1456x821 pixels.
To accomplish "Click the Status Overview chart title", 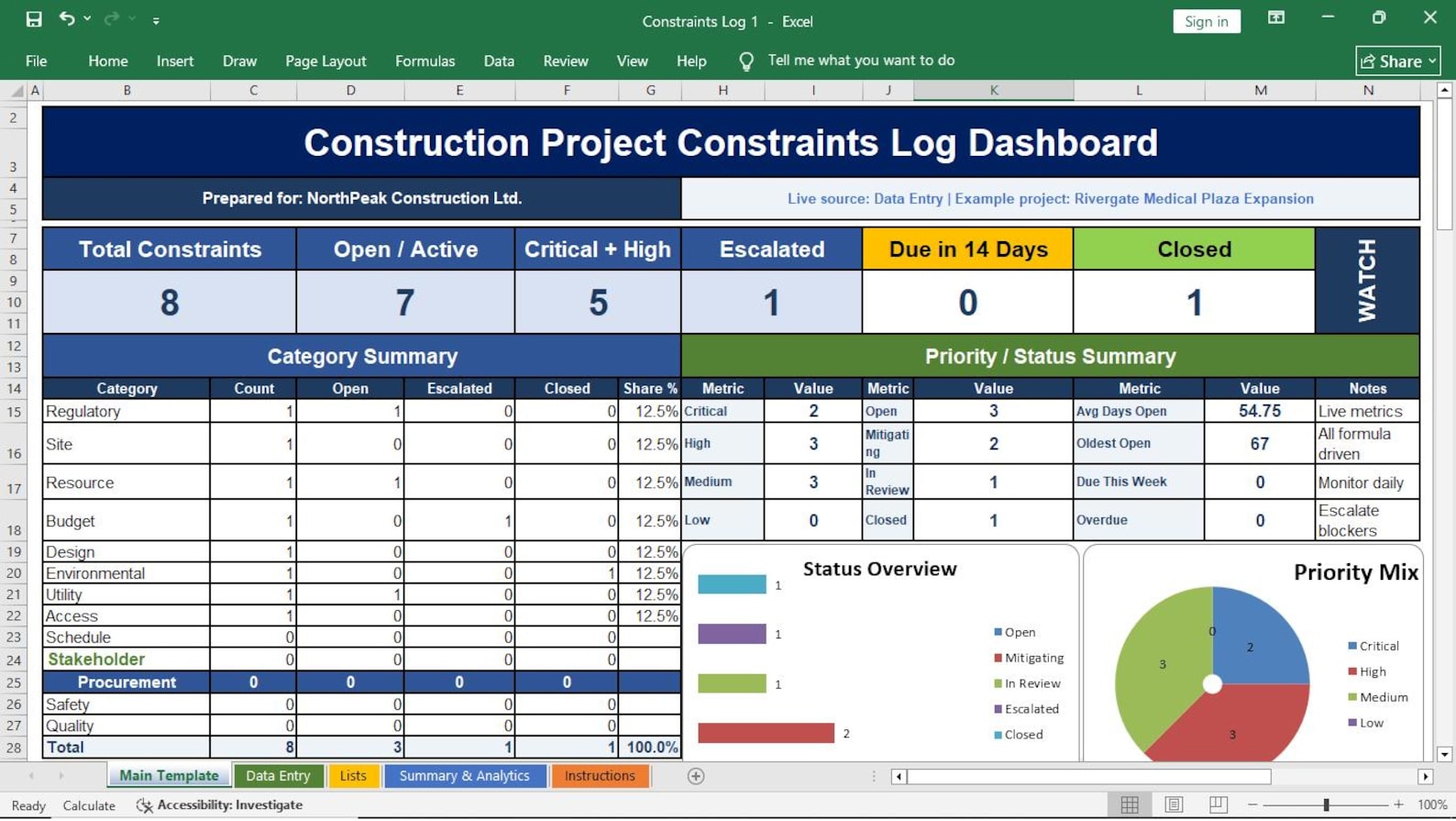I will (x=879, y=569).
